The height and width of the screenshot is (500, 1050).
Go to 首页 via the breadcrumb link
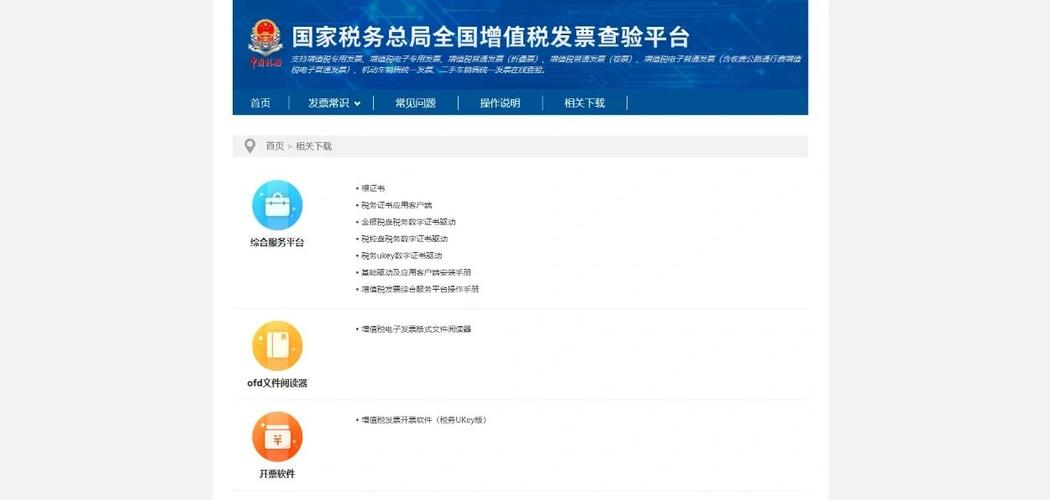click(x=275, y=146)
